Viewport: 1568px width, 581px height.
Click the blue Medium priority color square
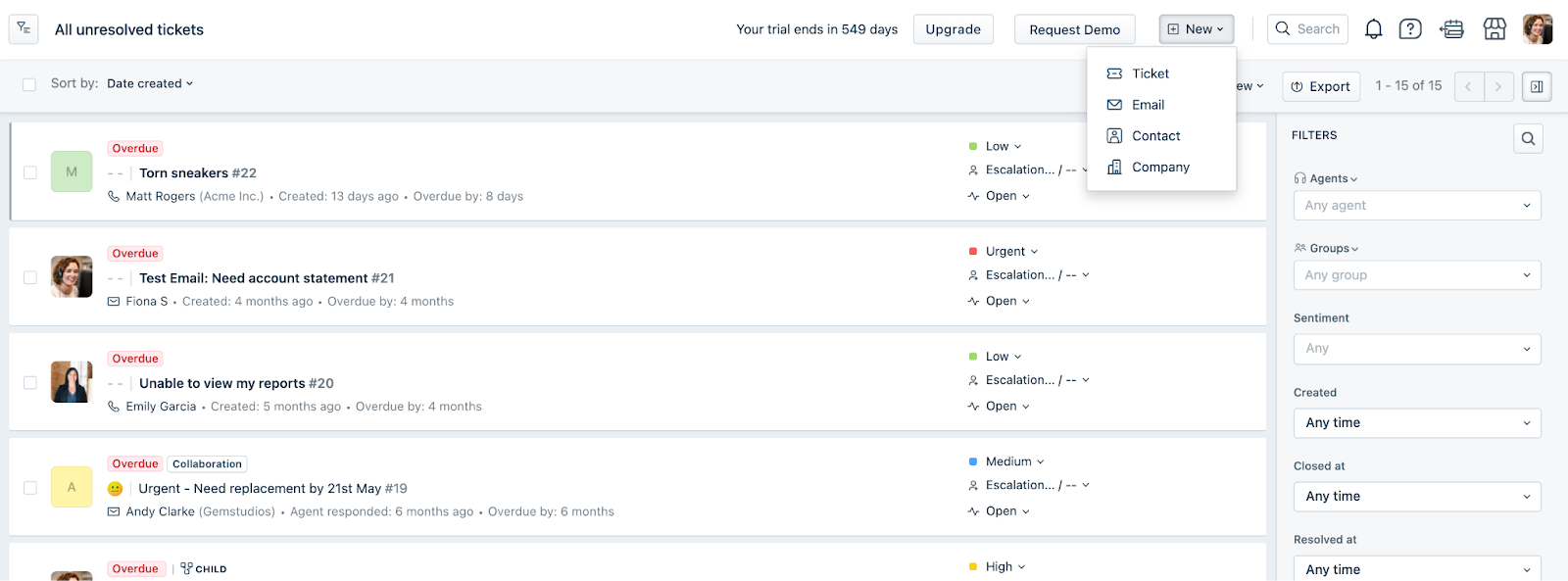[x=973, y=461]
